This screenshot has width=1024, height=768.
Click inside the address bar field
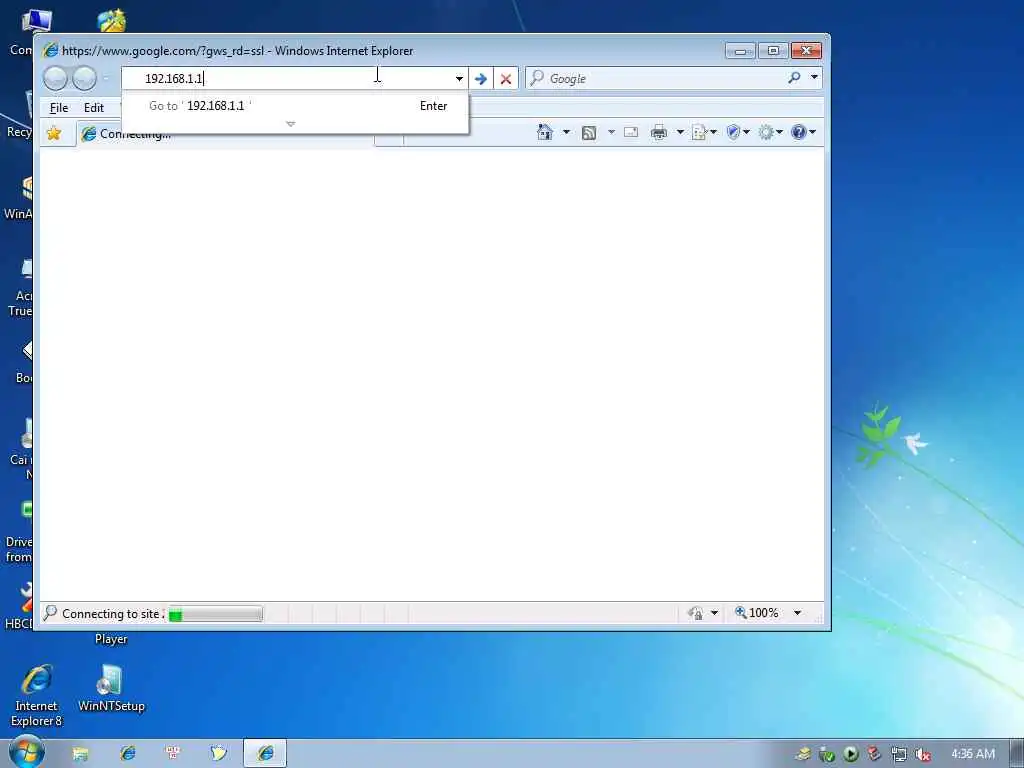[287, 79]
